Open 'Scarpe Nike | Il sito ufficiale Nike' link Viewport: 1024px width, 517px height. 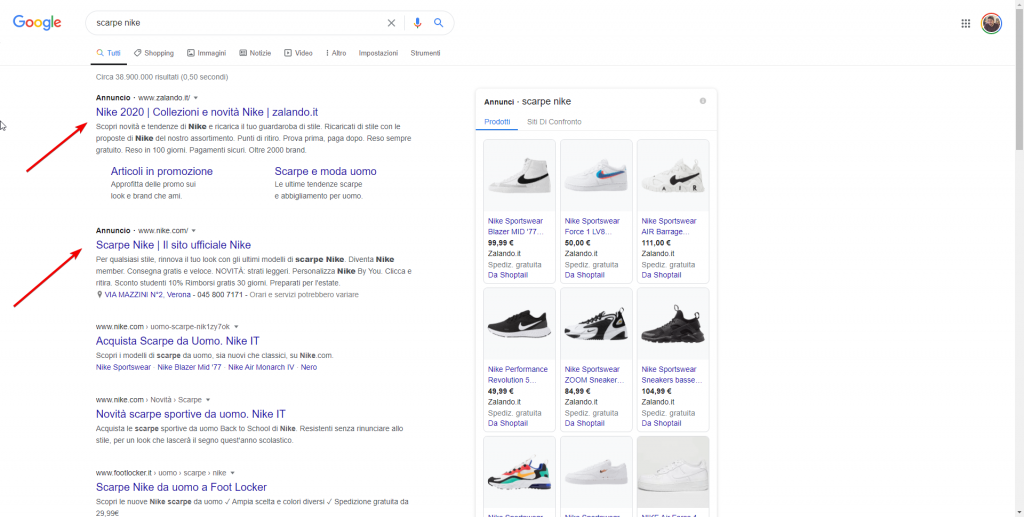pos(173,245)
